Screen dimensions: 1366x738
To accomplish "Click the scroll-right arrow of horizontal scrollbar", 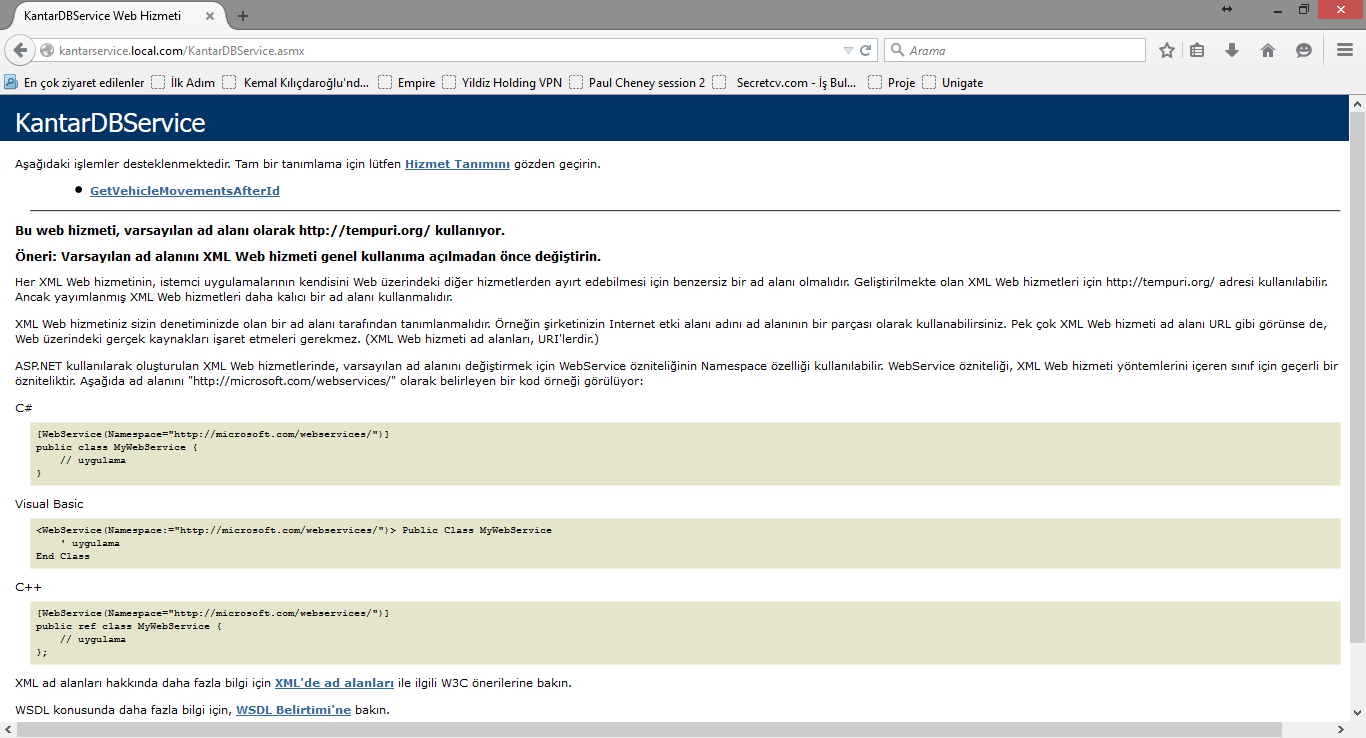I will coord(1341,729).
